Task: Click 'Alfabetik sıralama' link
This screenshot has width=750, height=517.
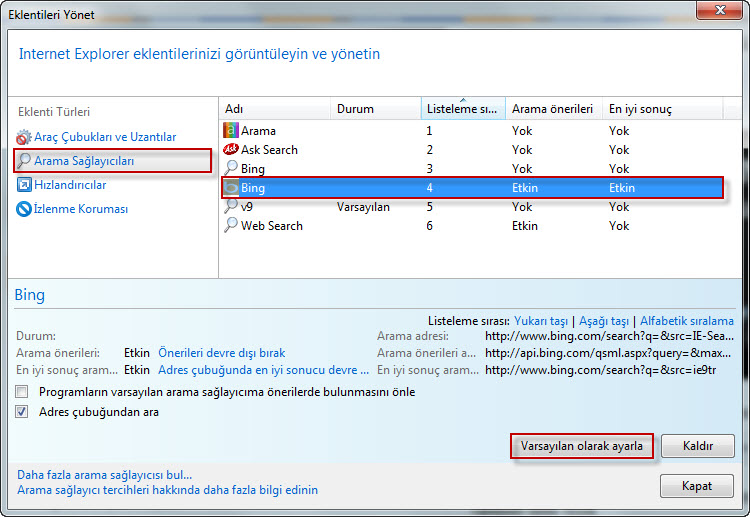Action: [x=687, y=321]
